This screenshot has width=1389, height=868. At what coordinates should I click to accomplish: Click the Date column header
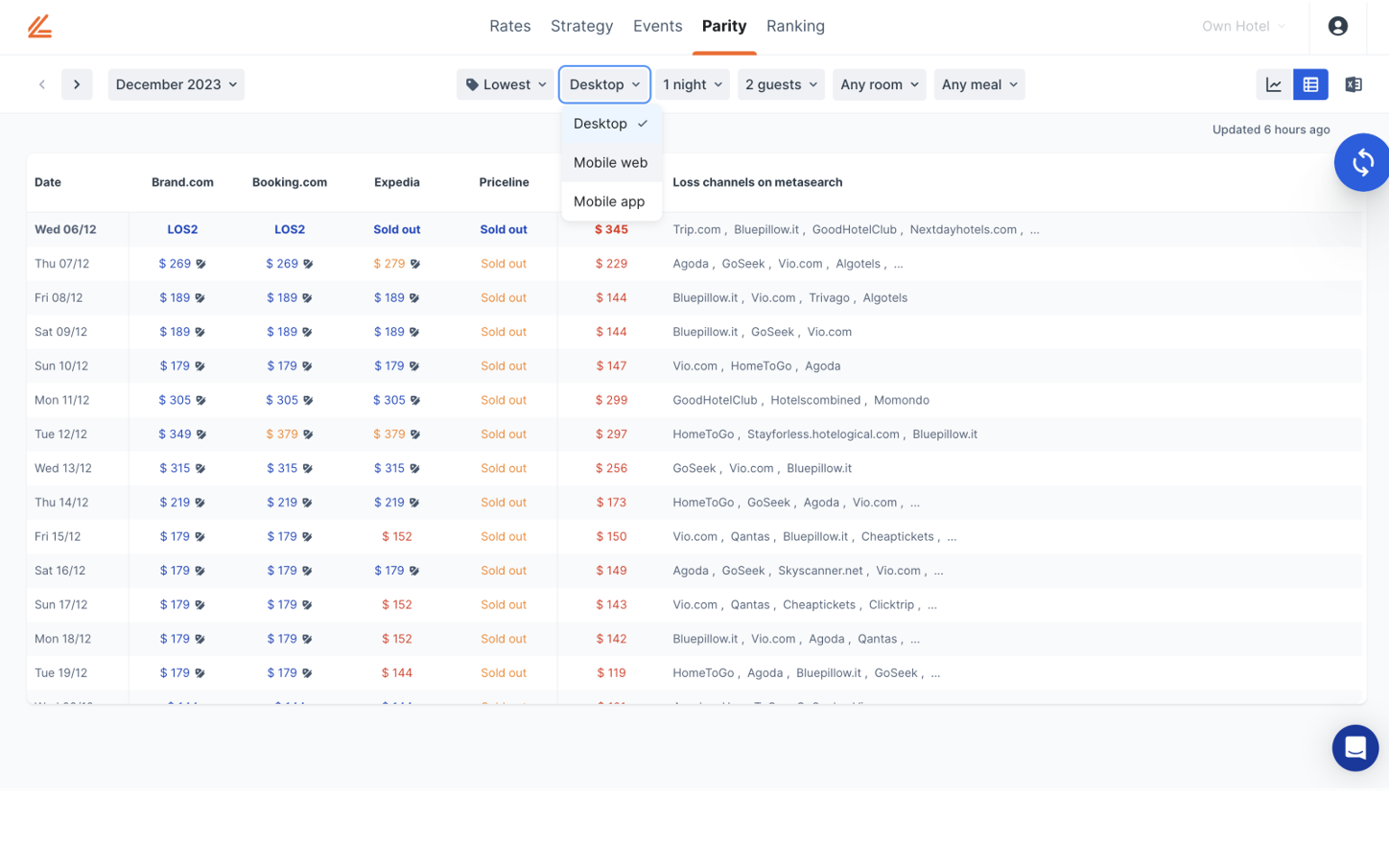point(48,182)
